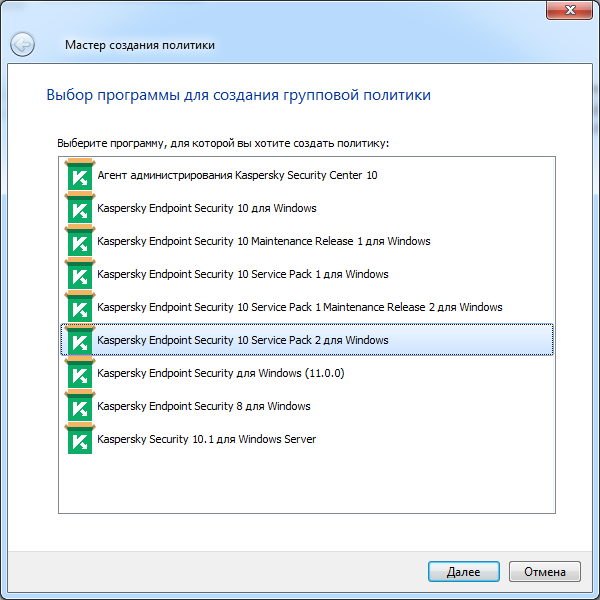Click icon of Endpoint Security 10 Service Pack 1 для Windows
600x600 pixels.
(80, 273)
